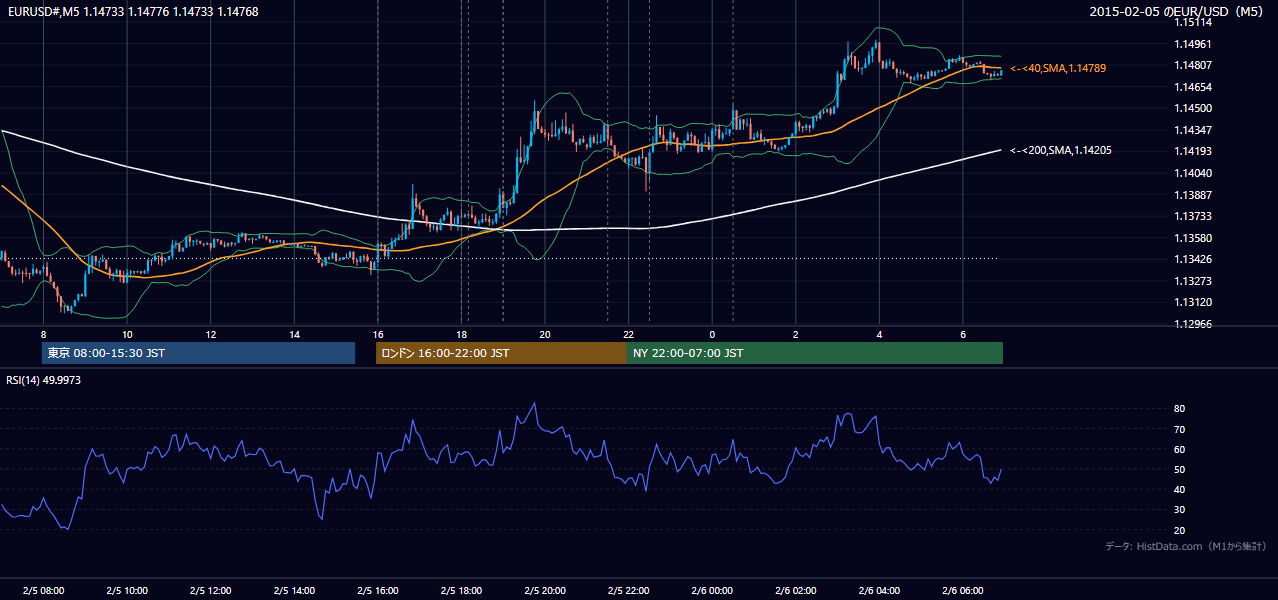Viewport: 1278px width, 600px height.
Task: Click the 2/5 10:00 time axis label
Action: [127, 591]
